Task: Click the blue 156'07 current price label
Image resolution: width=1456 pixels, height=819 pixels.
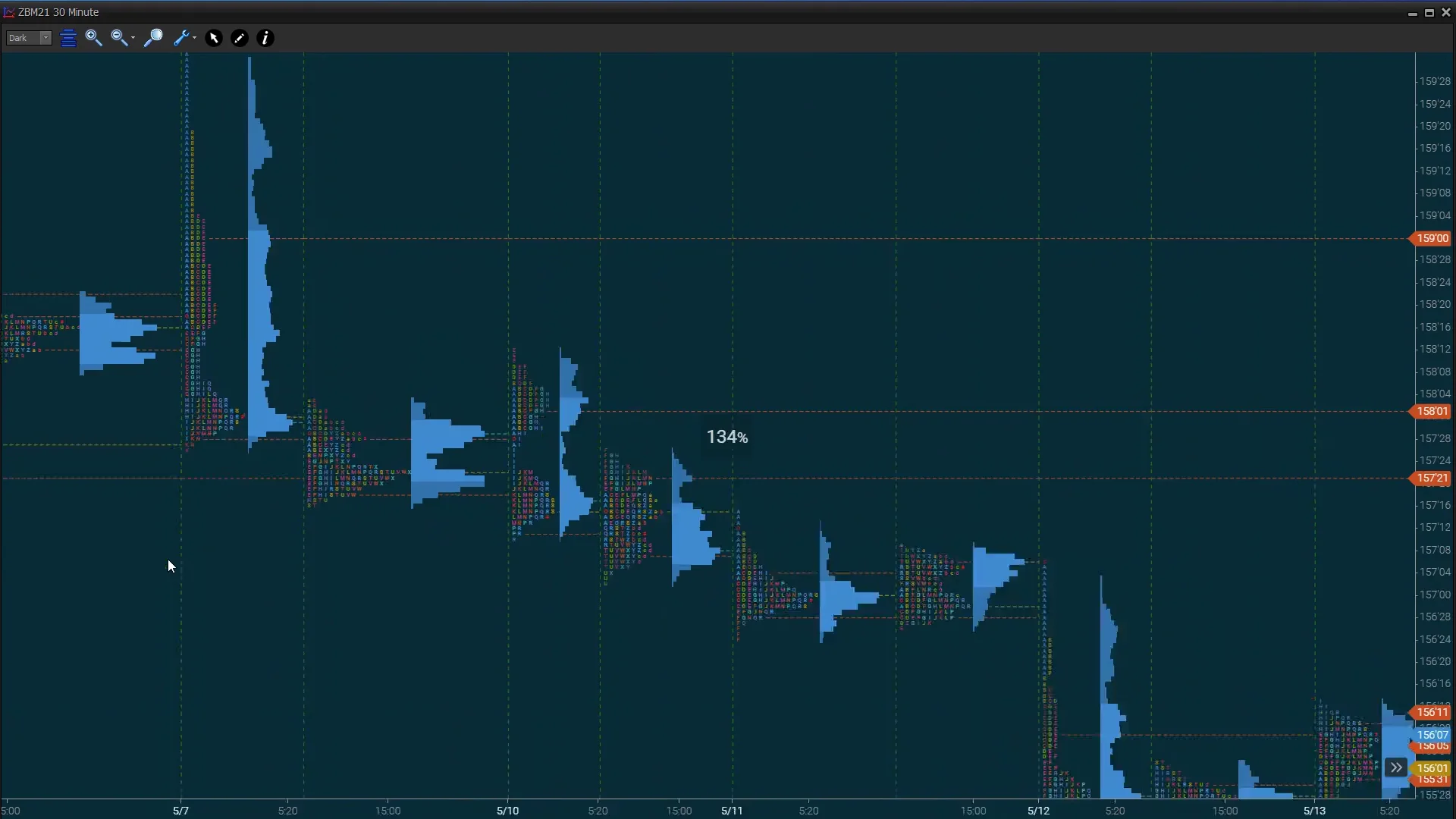Action: (1432, 734)
